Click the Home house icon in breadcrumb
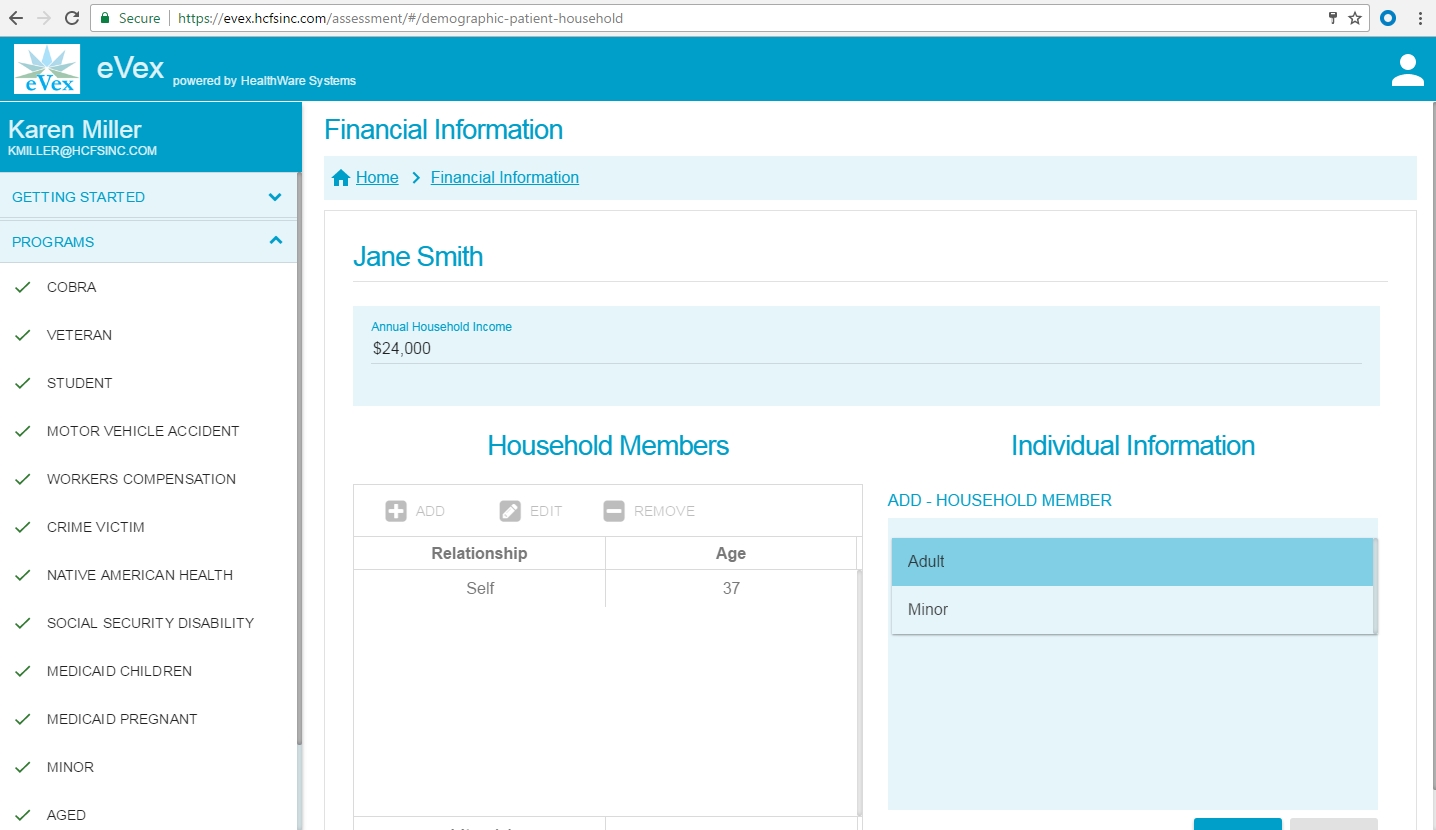The image size is (1436, 830). [341, 178]
